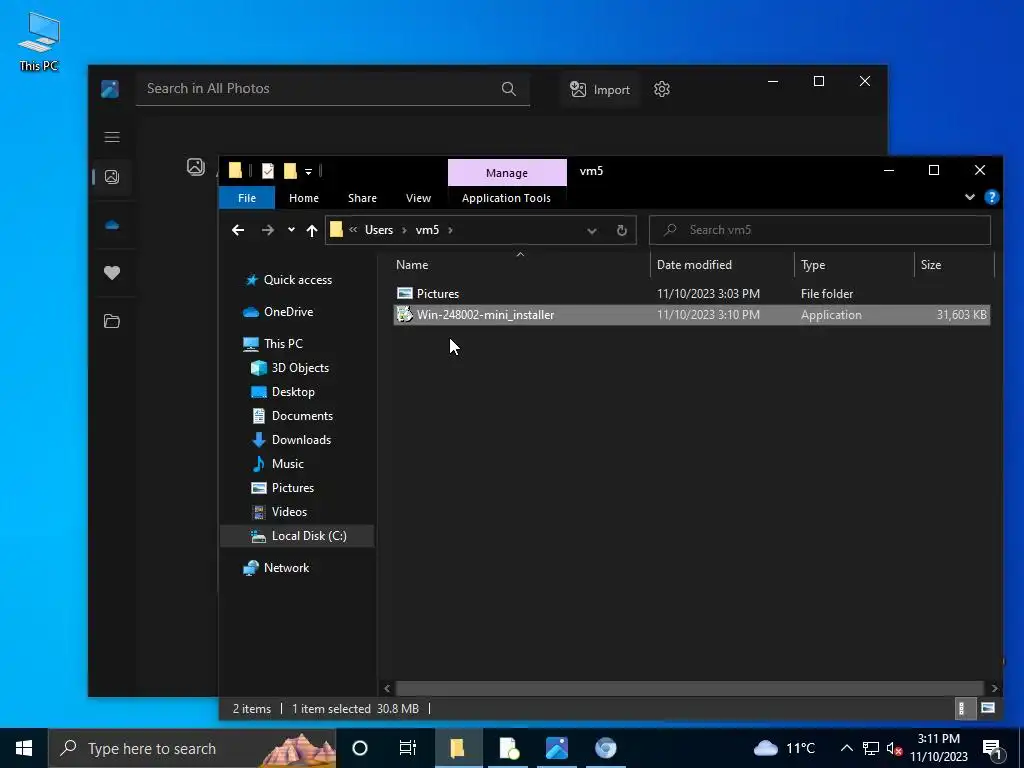Click New folder icon in Quick Access Toolbar

click(290, 171)
